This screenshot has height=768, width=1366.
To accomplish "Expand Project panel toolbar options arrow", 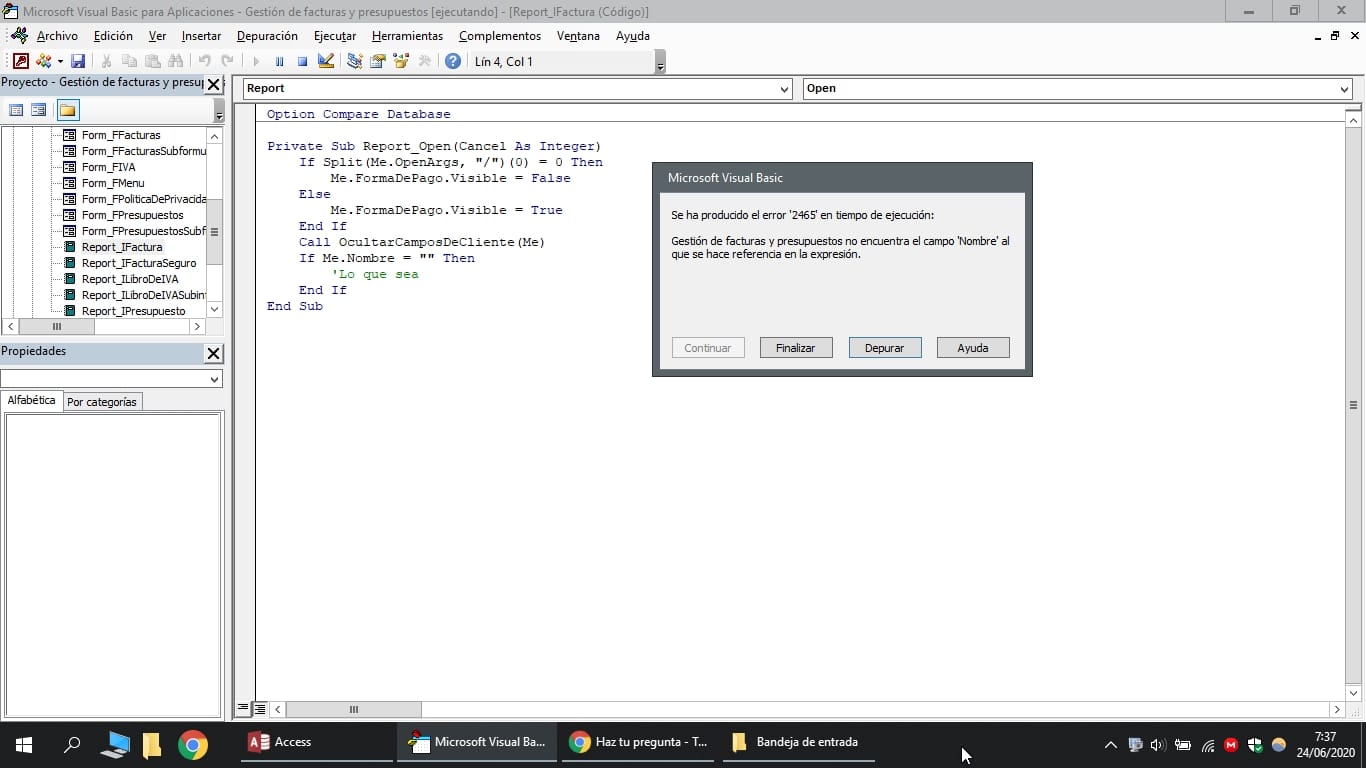I will (219, 111).
